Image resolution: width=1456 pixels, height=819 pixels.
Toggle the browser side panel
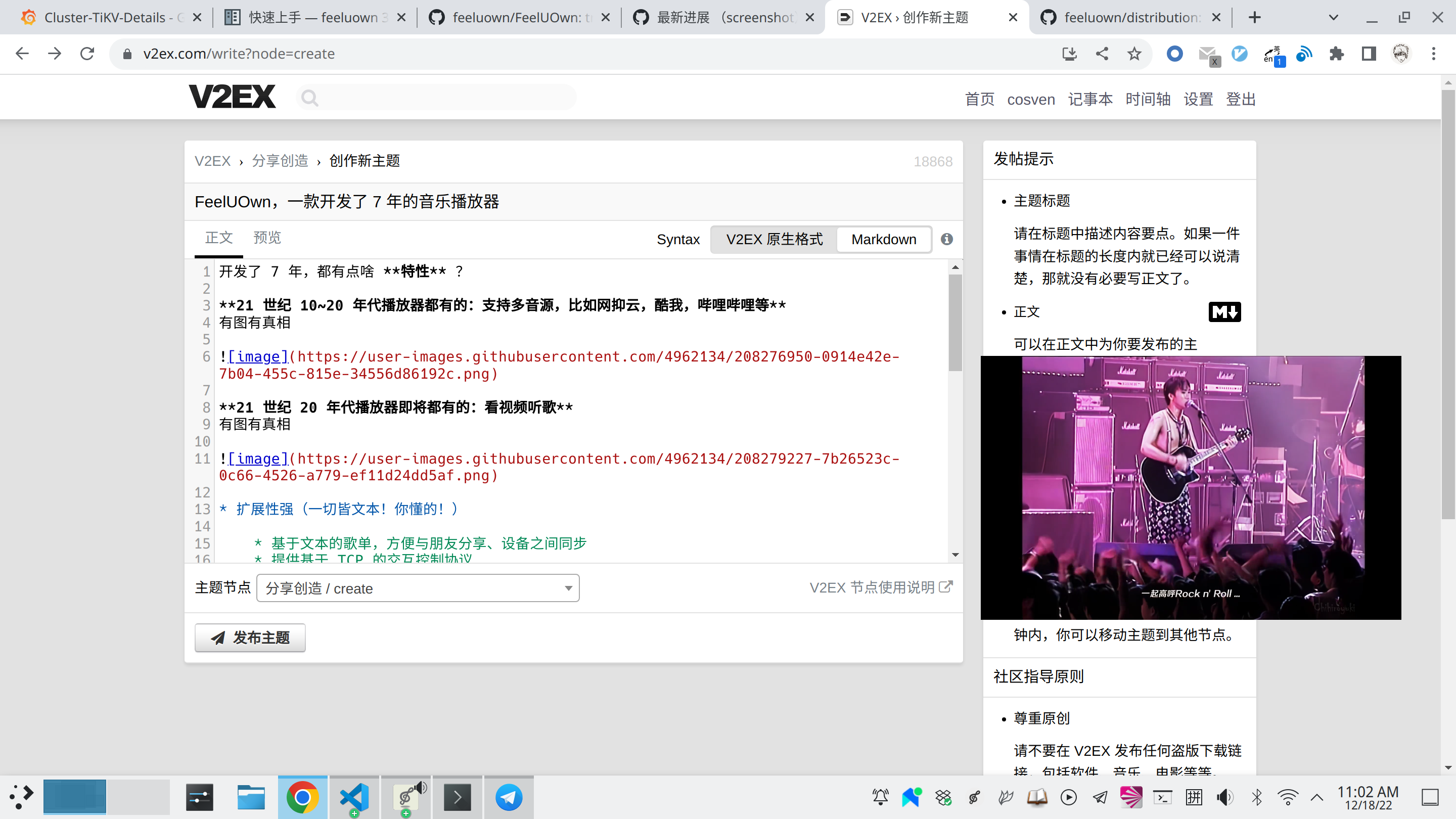pos(1369,54)
